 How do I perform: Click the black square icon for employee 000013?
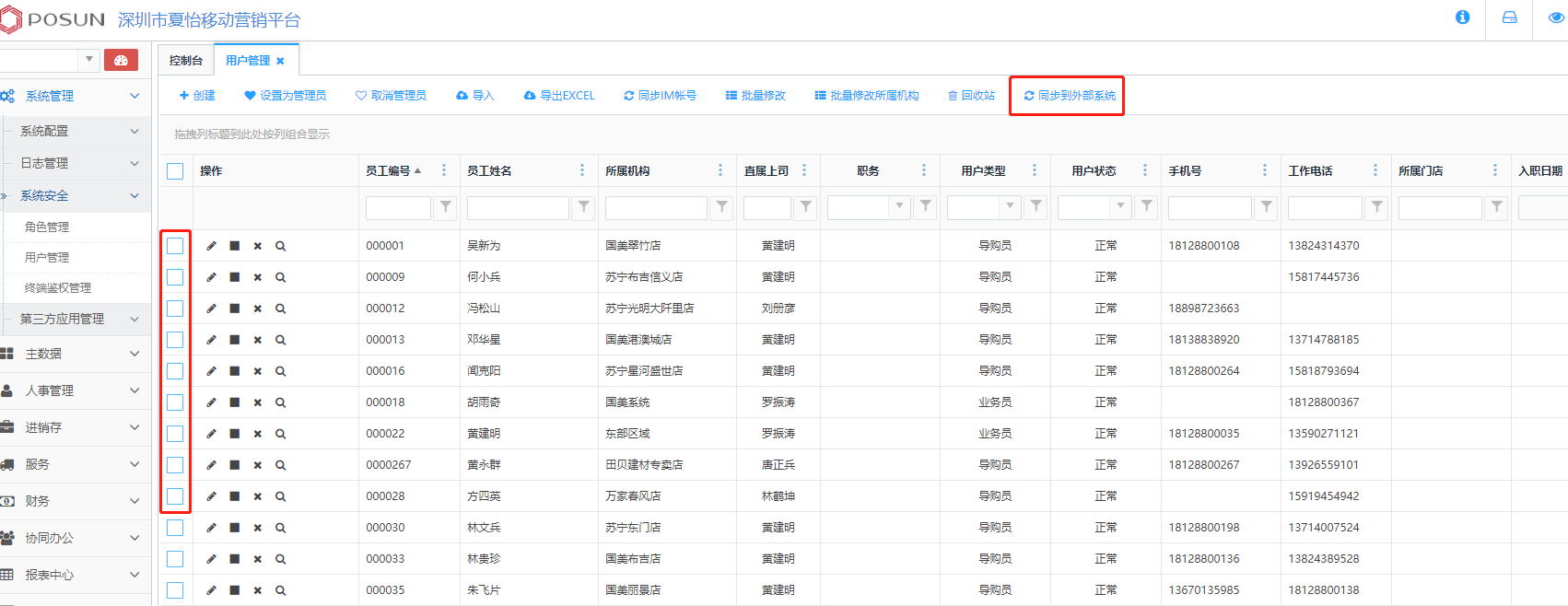pyautogui.click(x=235, y=340)
